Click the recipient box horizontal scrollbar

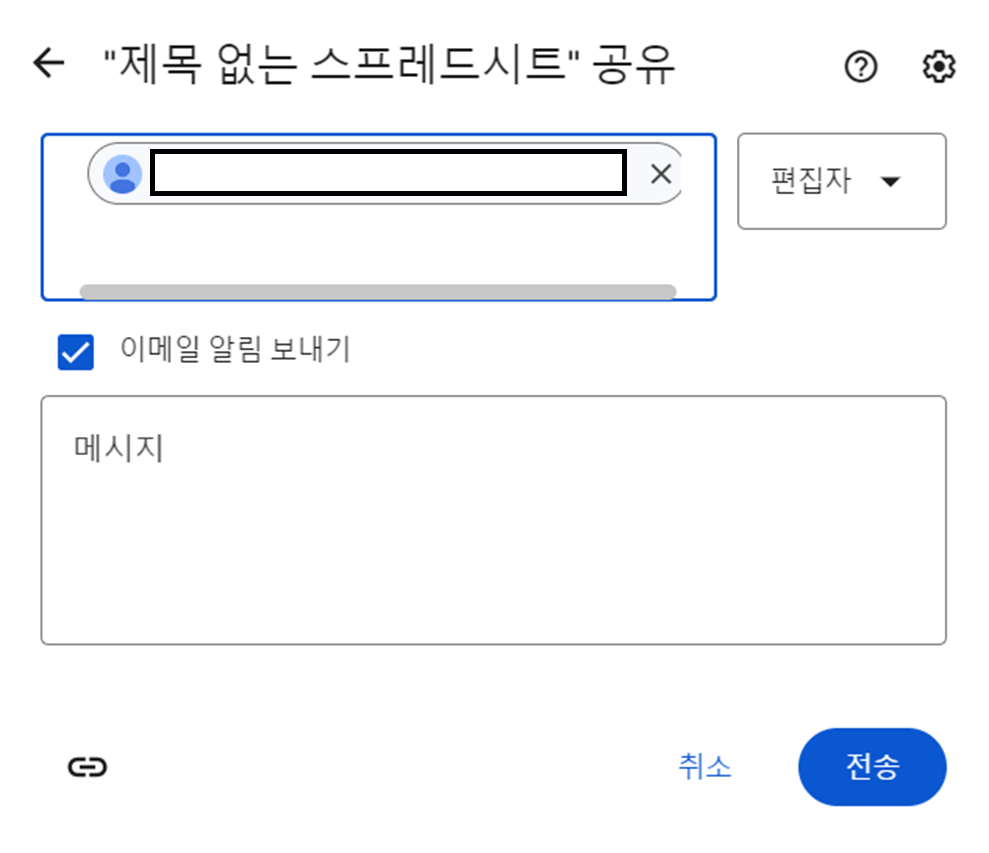click(x=378, y=291)
